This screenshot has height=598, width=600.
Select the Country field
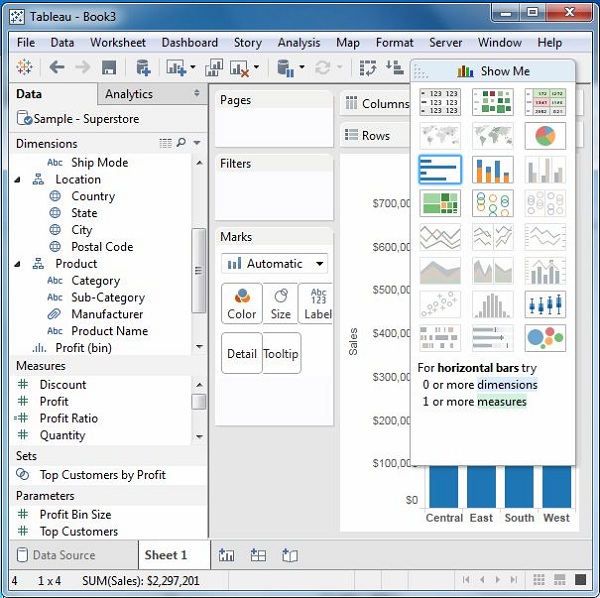(x=93, y=196)
